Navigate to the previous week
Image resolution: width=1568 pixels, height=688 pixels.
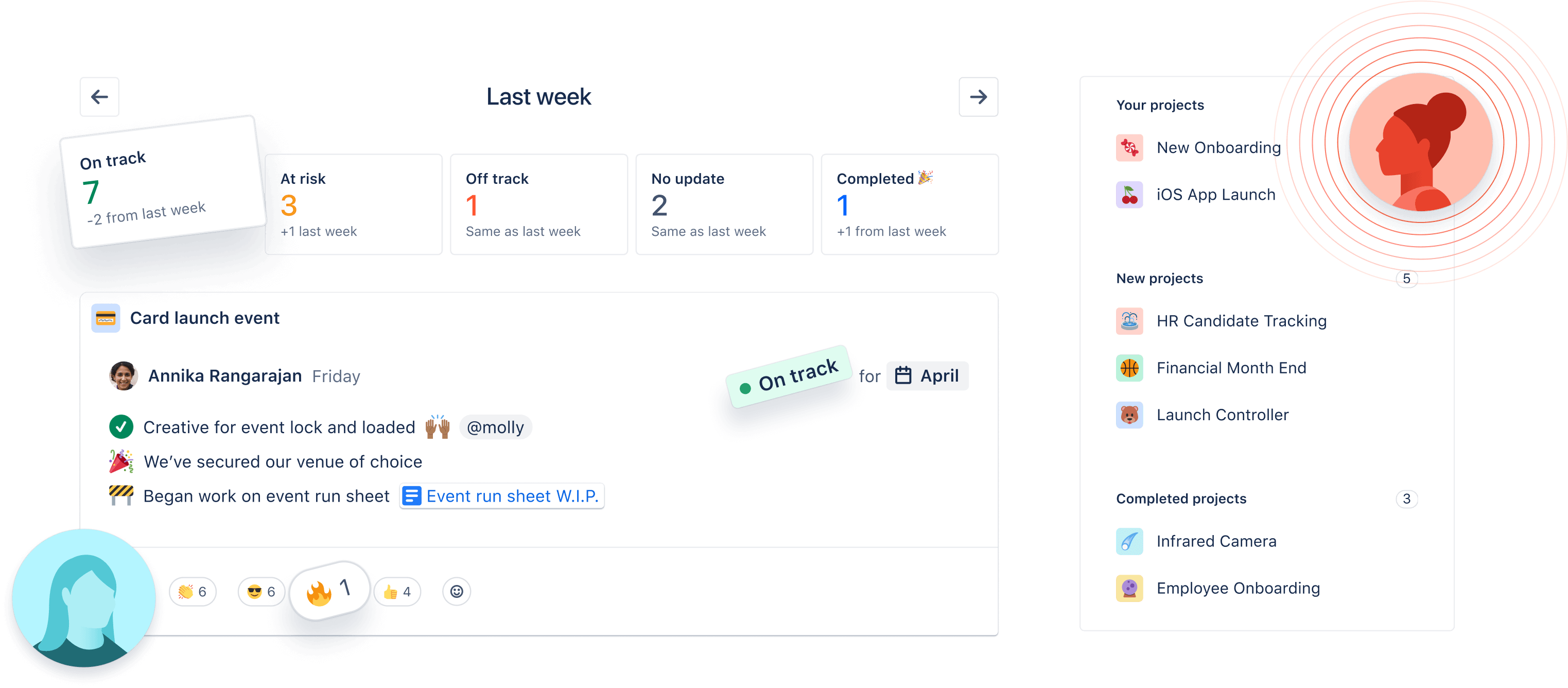pos(99,97)
